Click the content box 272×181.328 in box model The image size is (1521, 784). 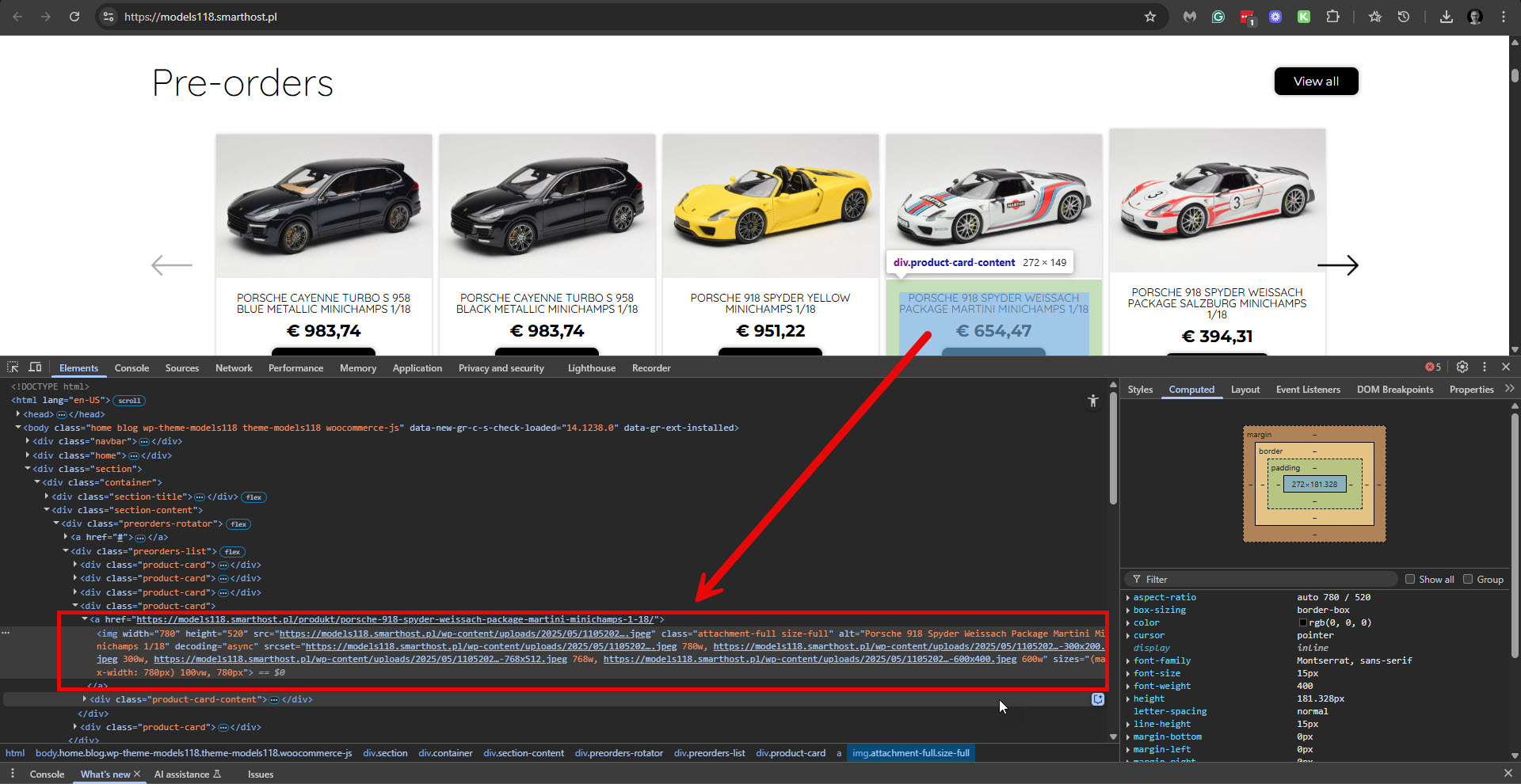coord(1314,484)
